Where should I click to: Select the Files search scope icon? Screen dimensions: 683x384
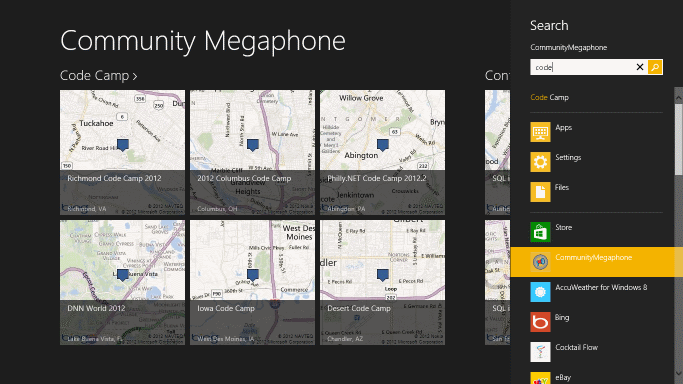(540, 192)
